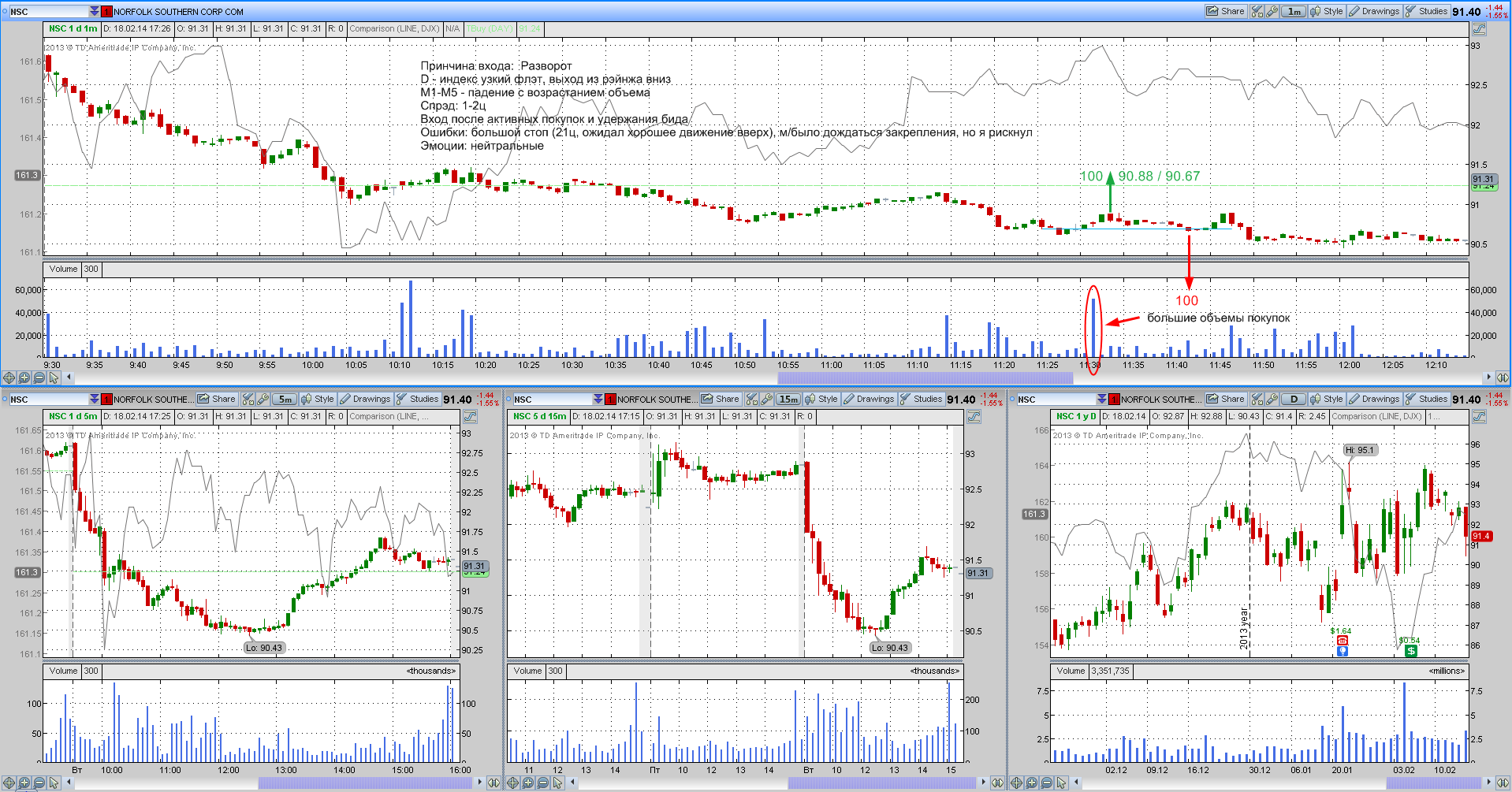
Task: Open the 15m timeframe selector
Action: click(788, 399)
